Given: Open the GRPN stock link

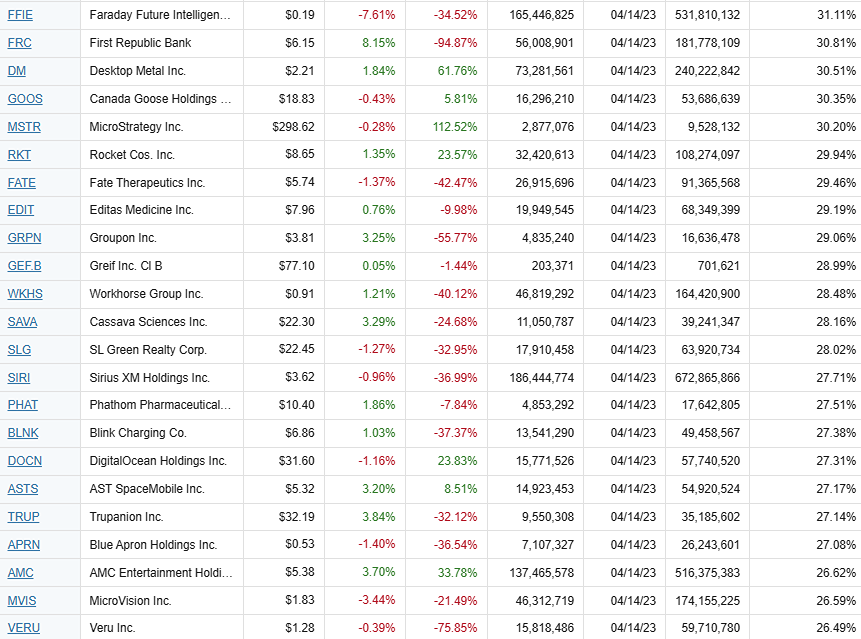Looking at the screenshot, I should click(23, 238).
